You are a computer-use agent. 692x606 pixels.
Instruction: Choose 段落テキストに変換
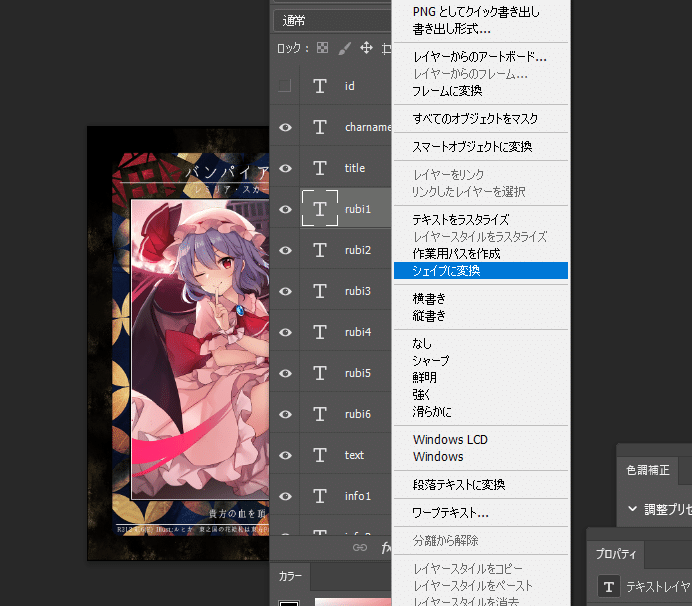[x=481, y=485]
